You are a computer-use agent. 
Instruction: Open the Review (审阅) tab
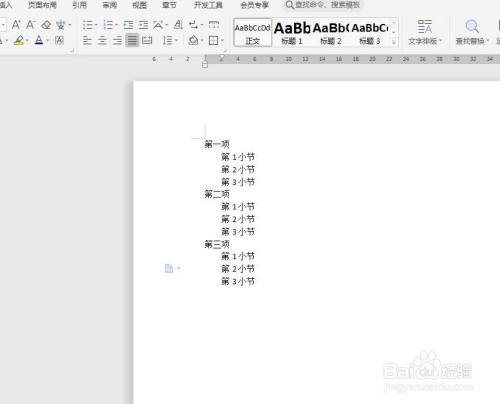109,5
